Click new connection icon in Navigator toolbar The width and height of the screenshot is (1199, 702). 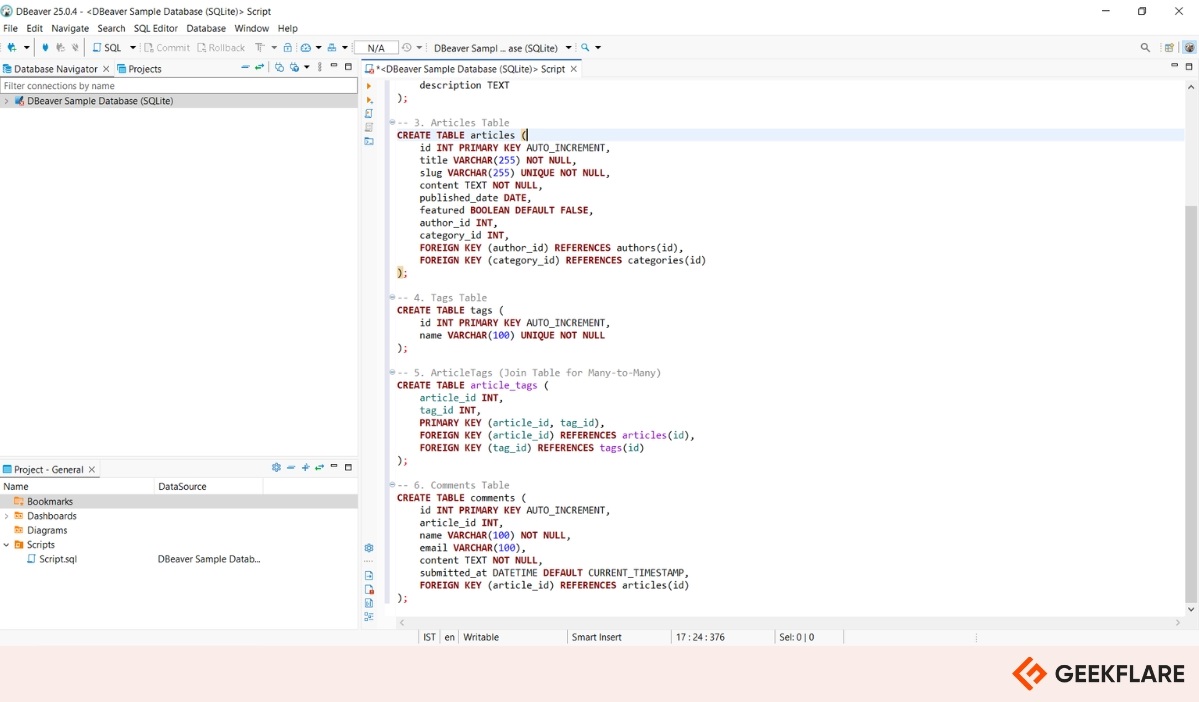[279, 67]
